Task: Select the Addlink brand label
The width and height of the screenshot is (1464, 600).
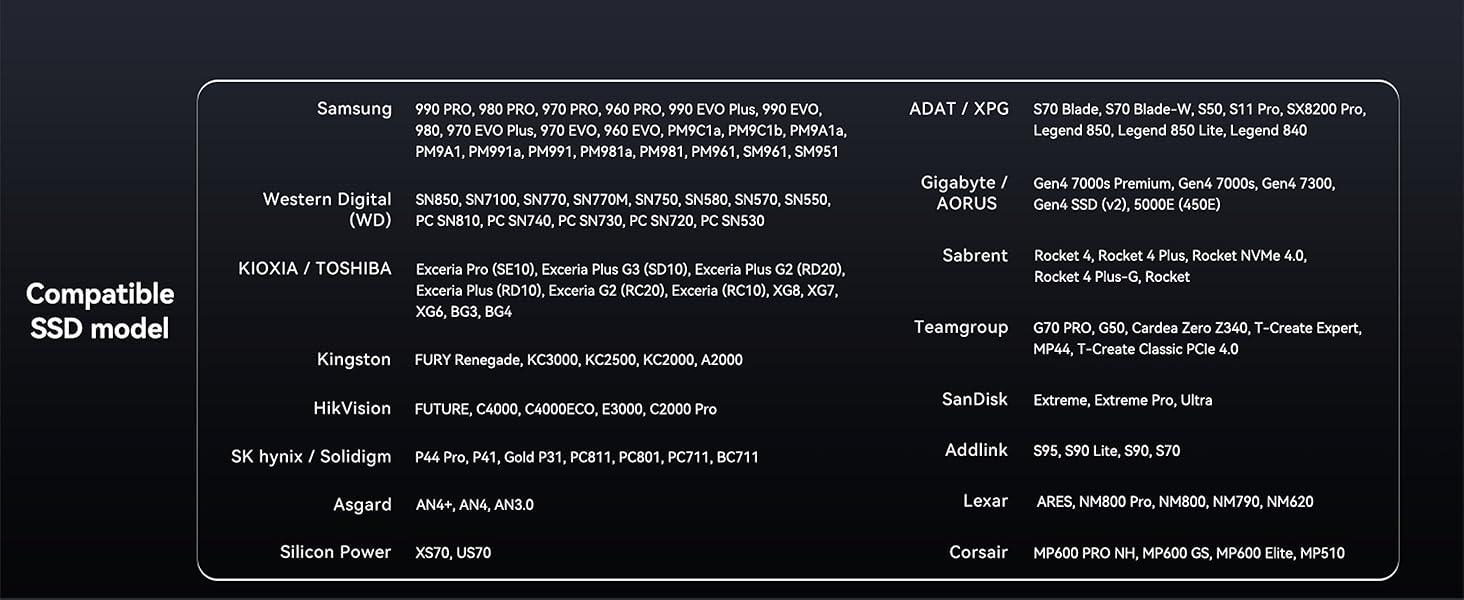Action: point(976,450)
